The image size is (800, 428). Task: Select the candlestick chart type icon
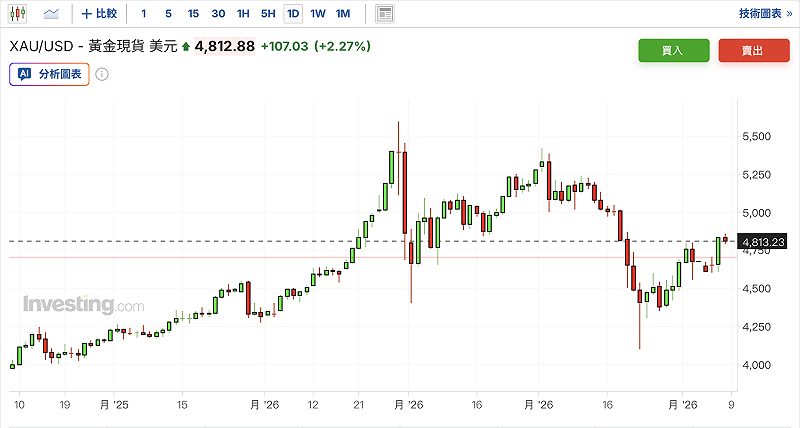pyautogui.click(x=19, y=15)
